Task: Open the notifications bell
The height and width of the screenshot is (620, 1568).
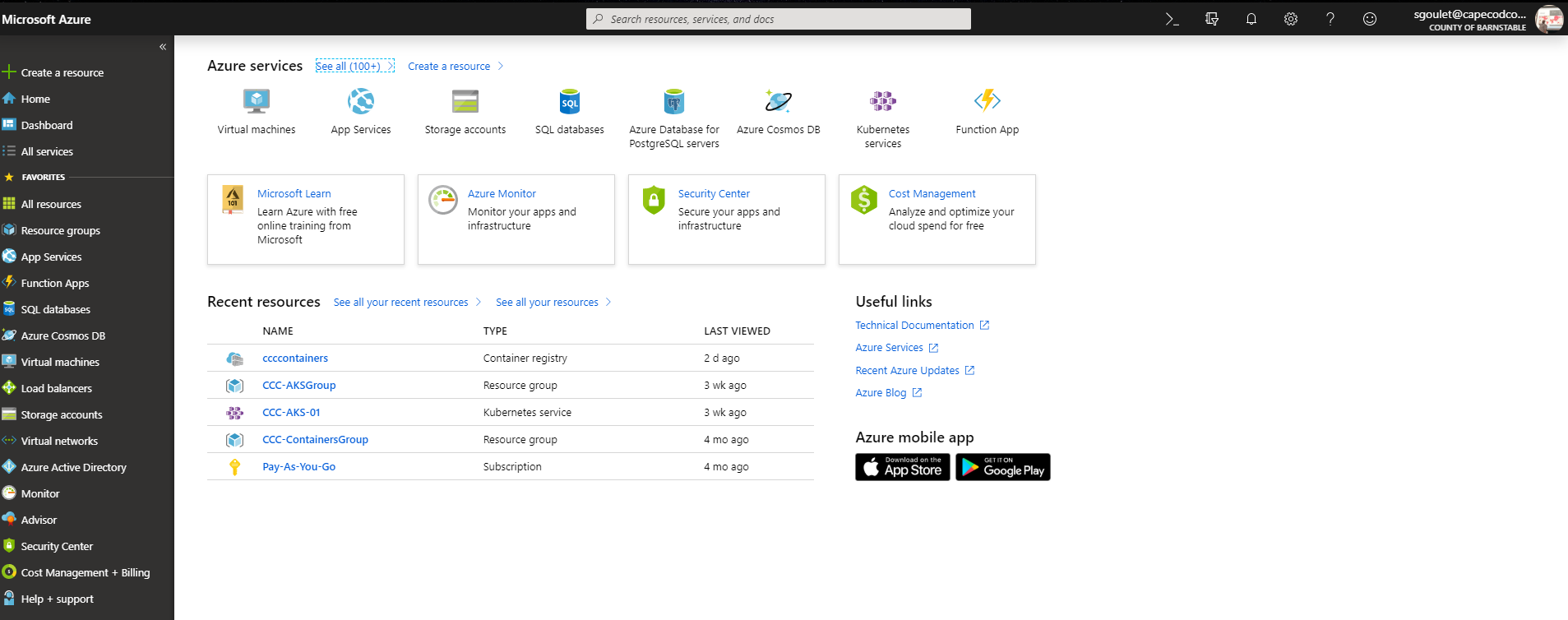Action: (x=1251, y=19)
